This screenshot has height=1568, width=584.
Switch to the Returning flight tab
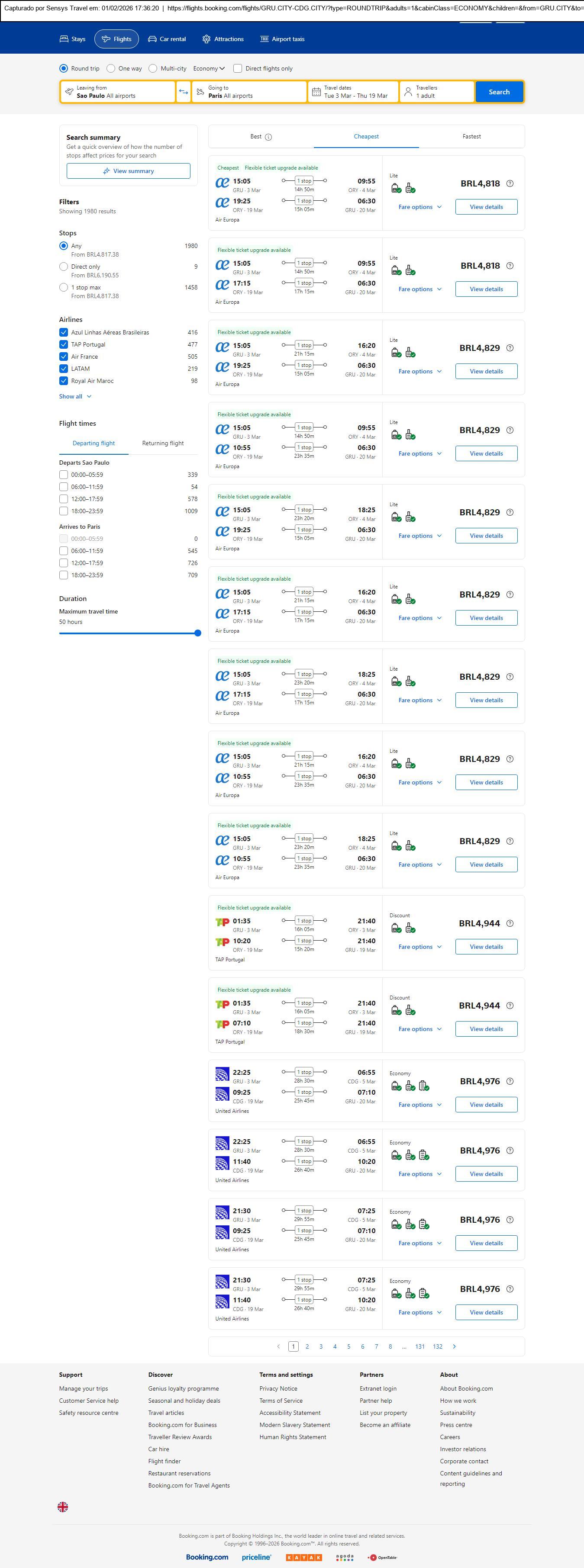coord(163,443)
